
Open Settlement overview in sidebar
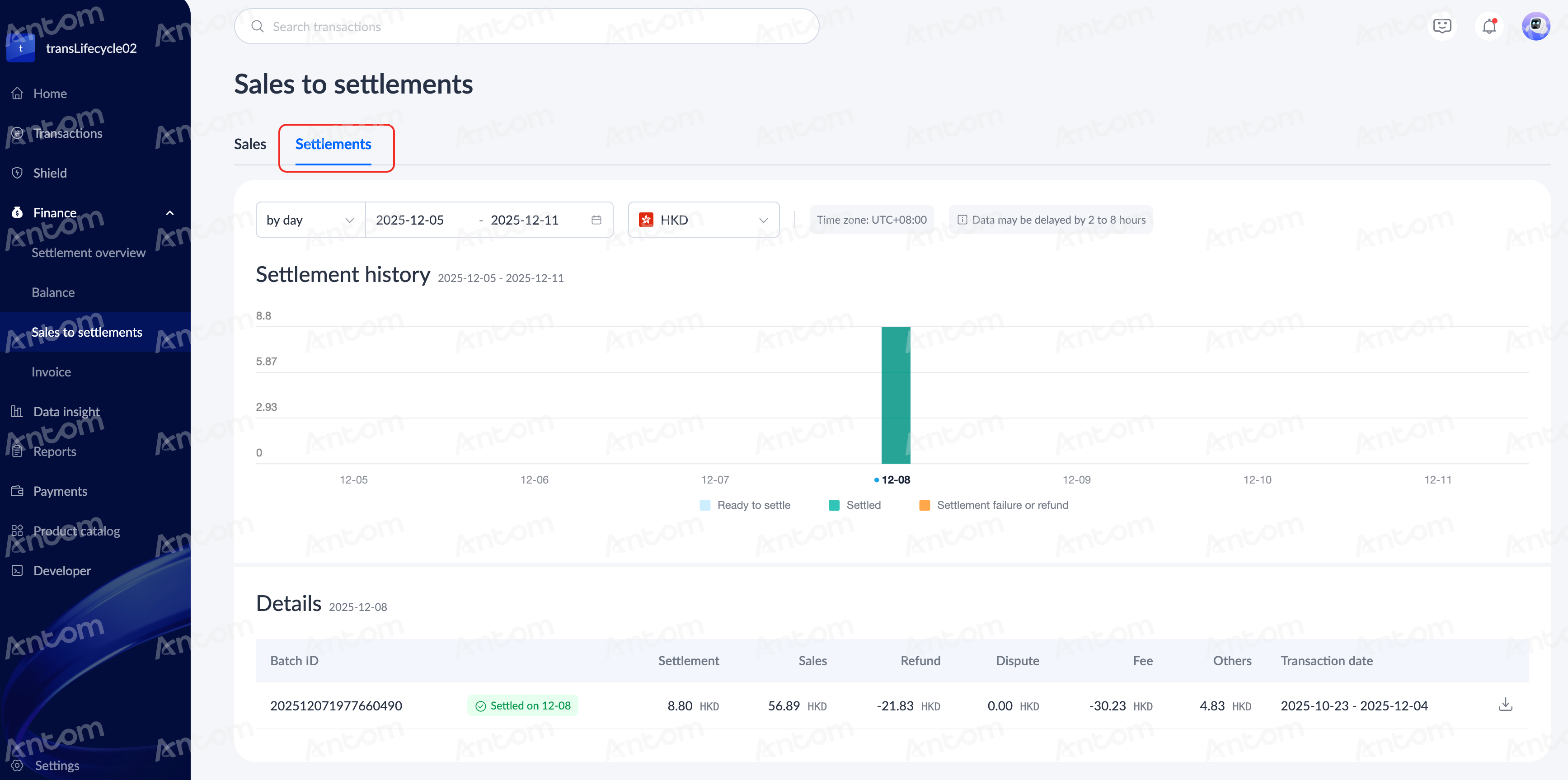[88, 252]
